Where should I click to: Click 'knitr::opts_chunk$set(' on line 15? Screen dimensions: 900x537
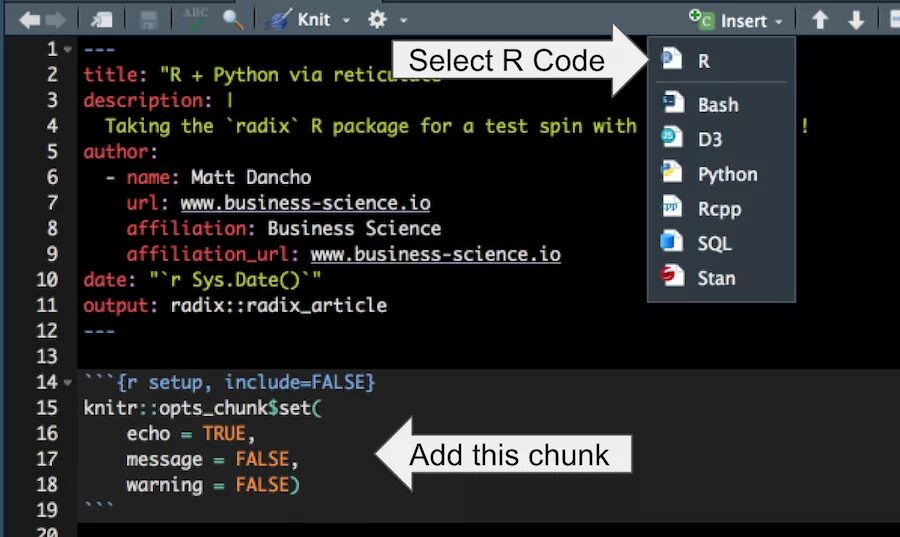click(203, 408)
